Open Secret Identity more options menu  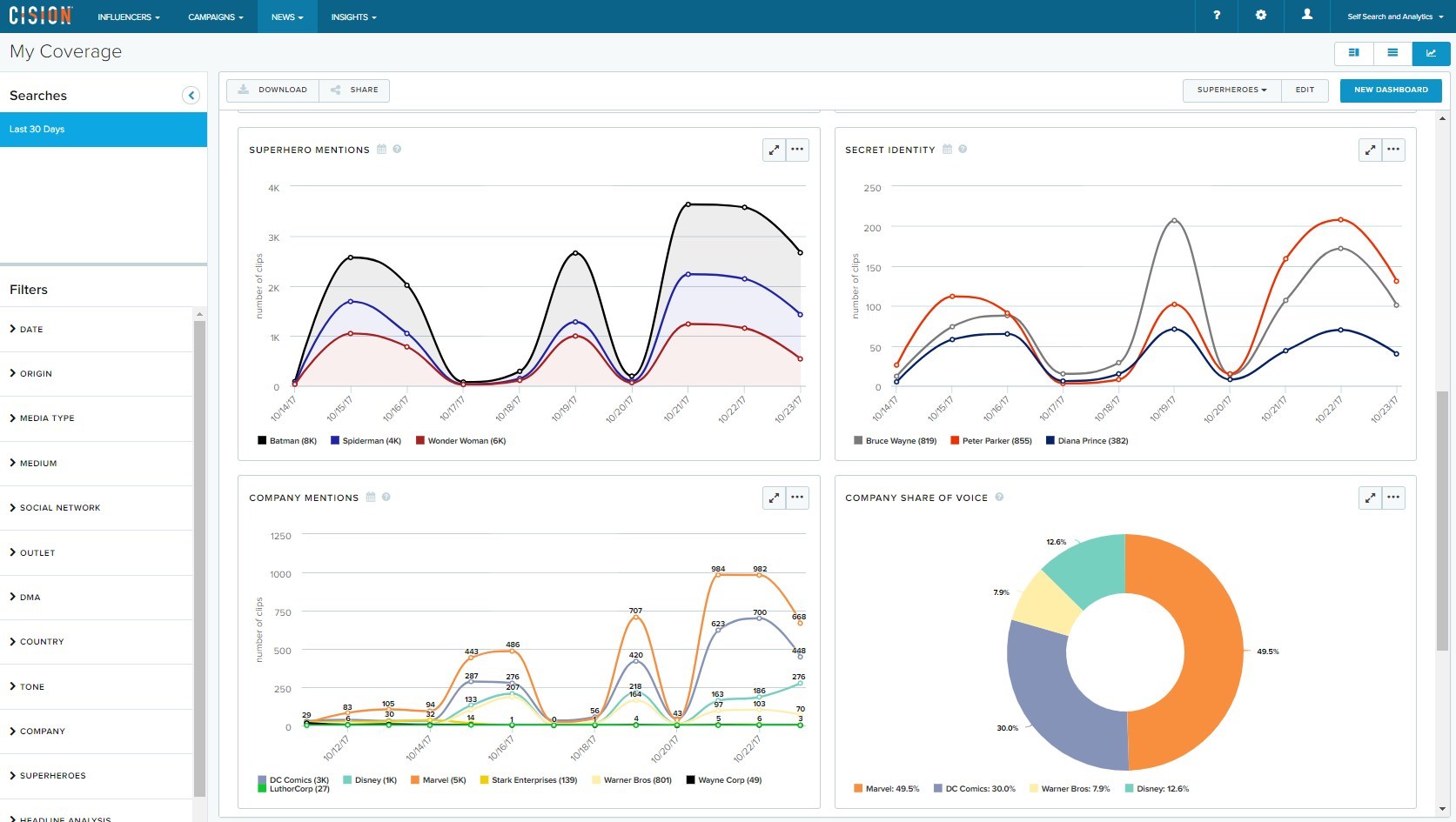pyautogui.click(x=1393, y=150)
